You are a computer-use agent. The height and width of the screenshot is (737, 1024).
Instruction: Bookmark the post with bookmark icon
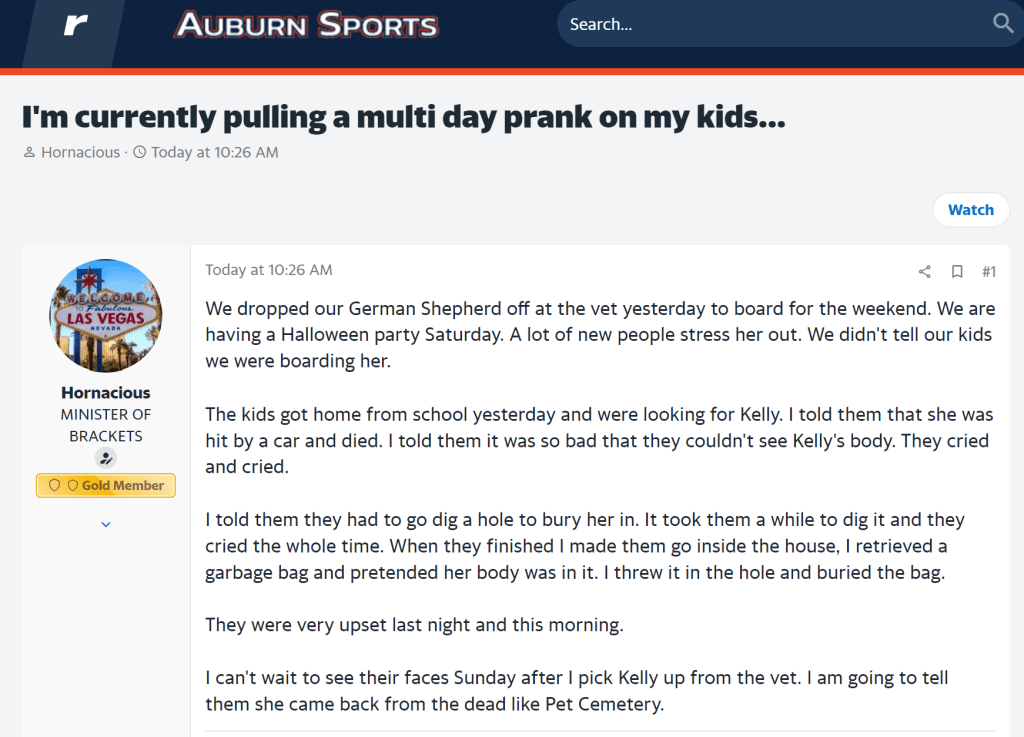[957, 271]
